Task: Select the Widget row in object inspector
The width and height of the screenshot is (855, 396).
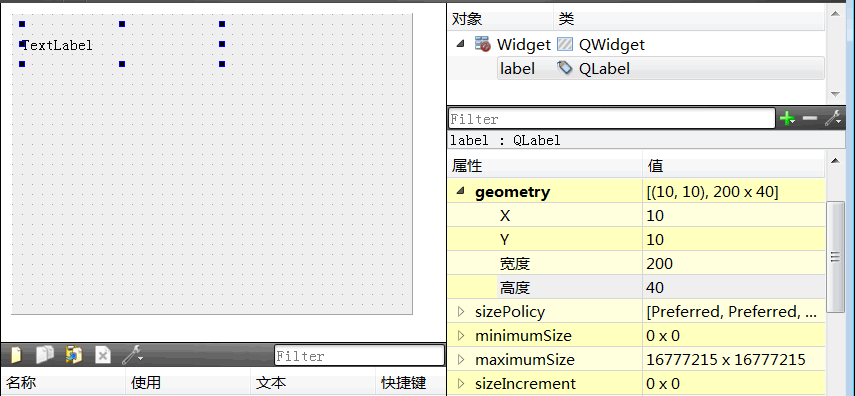Action: click(x=636, y=44)
